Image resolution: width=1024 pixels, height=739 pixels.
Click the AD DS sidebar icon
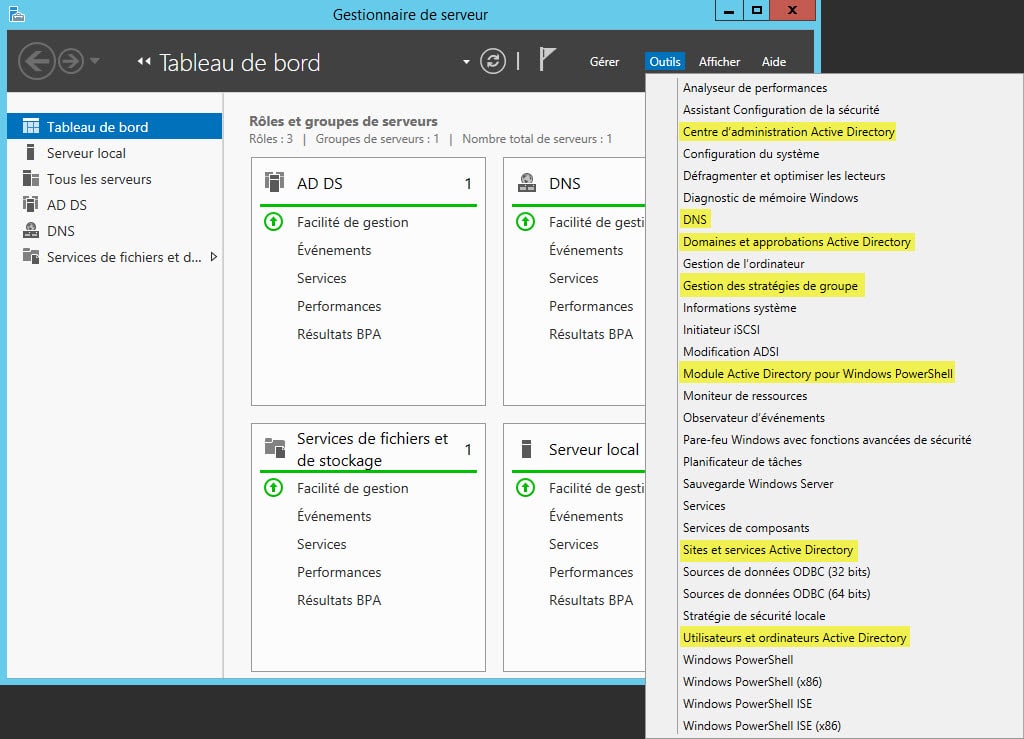click(30, 204)
